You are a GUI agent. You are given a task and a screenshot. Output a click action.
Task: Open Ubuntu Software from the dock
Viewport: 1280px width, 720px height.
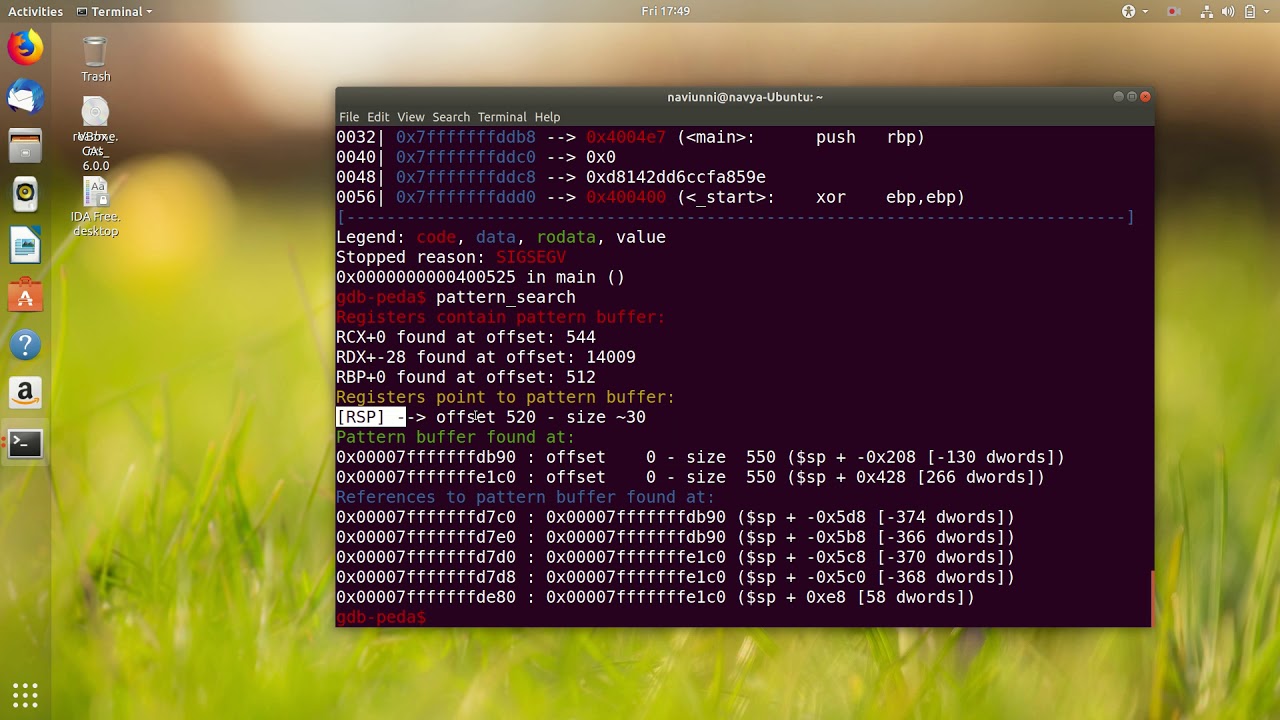pos(25,295)
